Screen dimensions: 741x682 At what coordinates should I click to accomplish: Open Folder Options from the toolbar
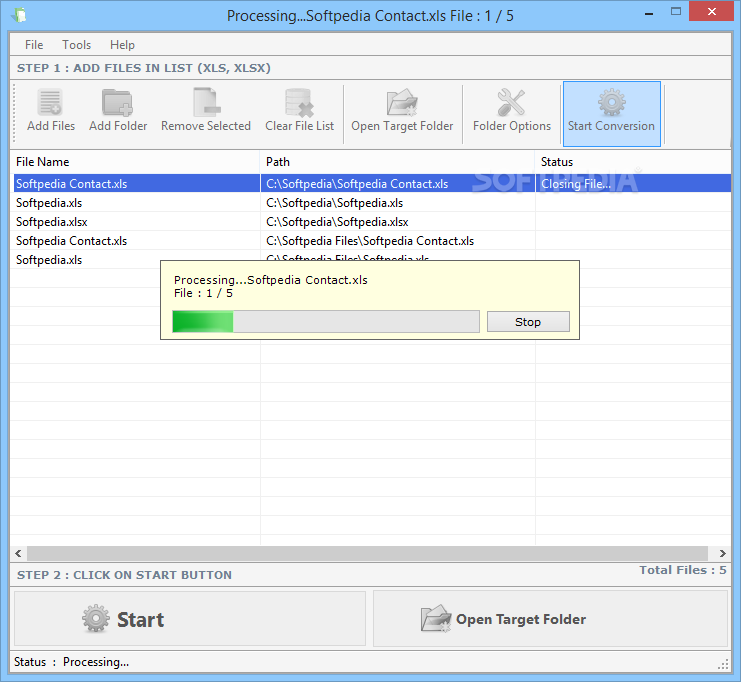(x=512, y=111)
